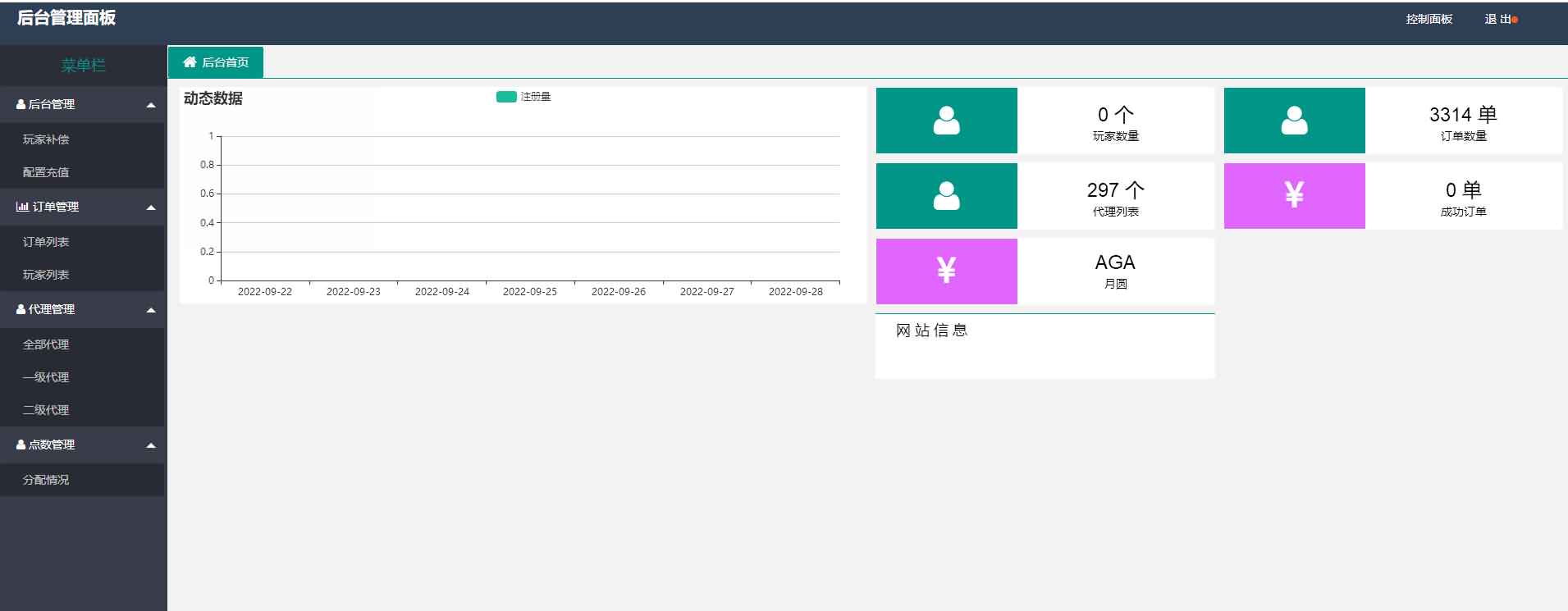Open 一级代理 in the sidebar
This screenshot has height=611, width=1568.
[82, 377]
